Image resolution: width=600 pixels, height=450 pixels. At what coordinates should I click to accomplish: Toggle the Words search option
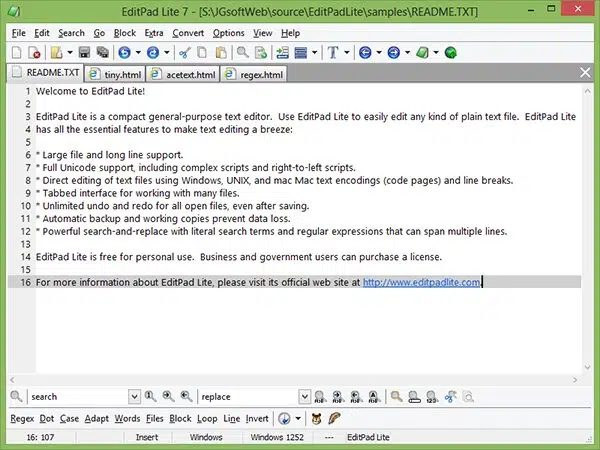(127, 419)
